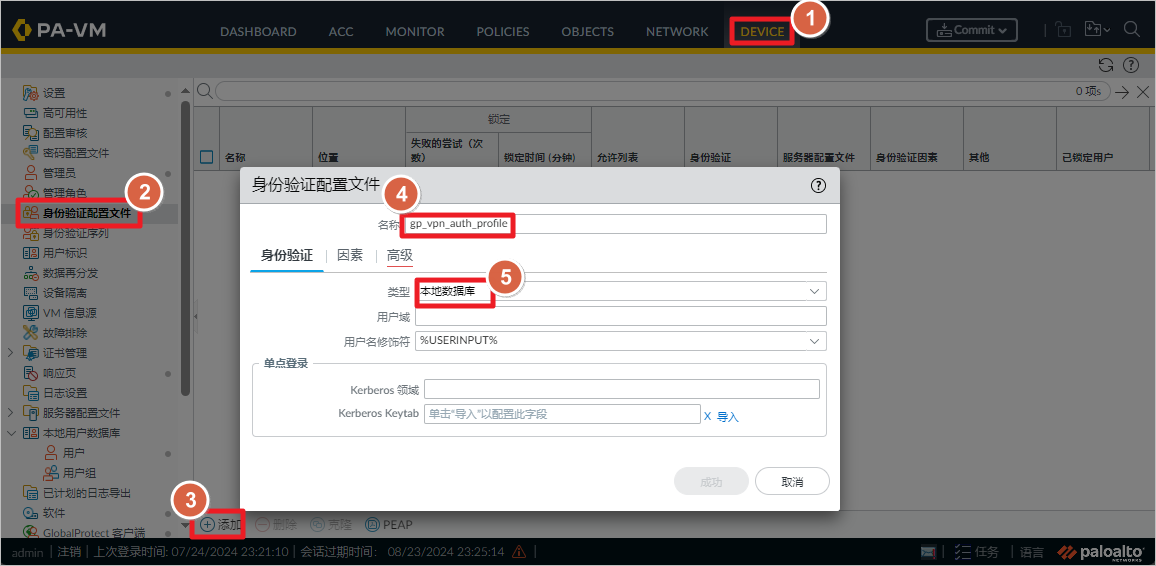Click the 名称 input field
The image size is (1156, 566).
click(x=615, y=224)
